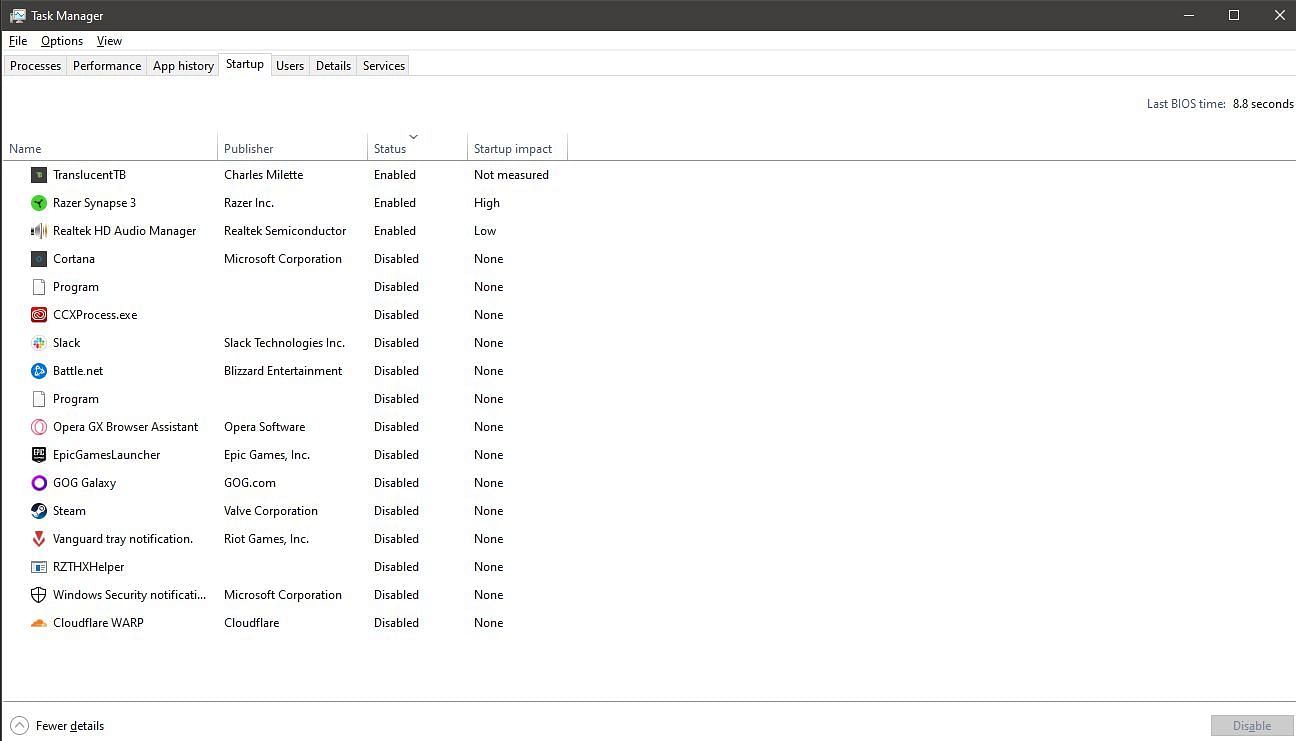Select the Startup tab
The height and width of the screenshot is (741, 1296).
tap(245, 64)
